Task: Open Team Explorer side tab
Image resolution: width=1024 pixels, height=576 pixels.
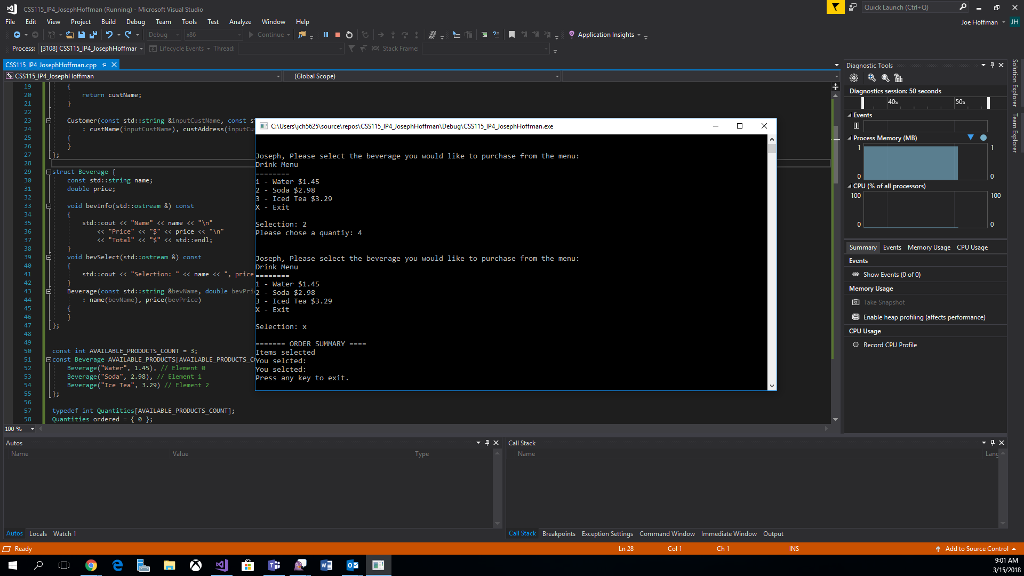Action: (x=1015, y=133)
